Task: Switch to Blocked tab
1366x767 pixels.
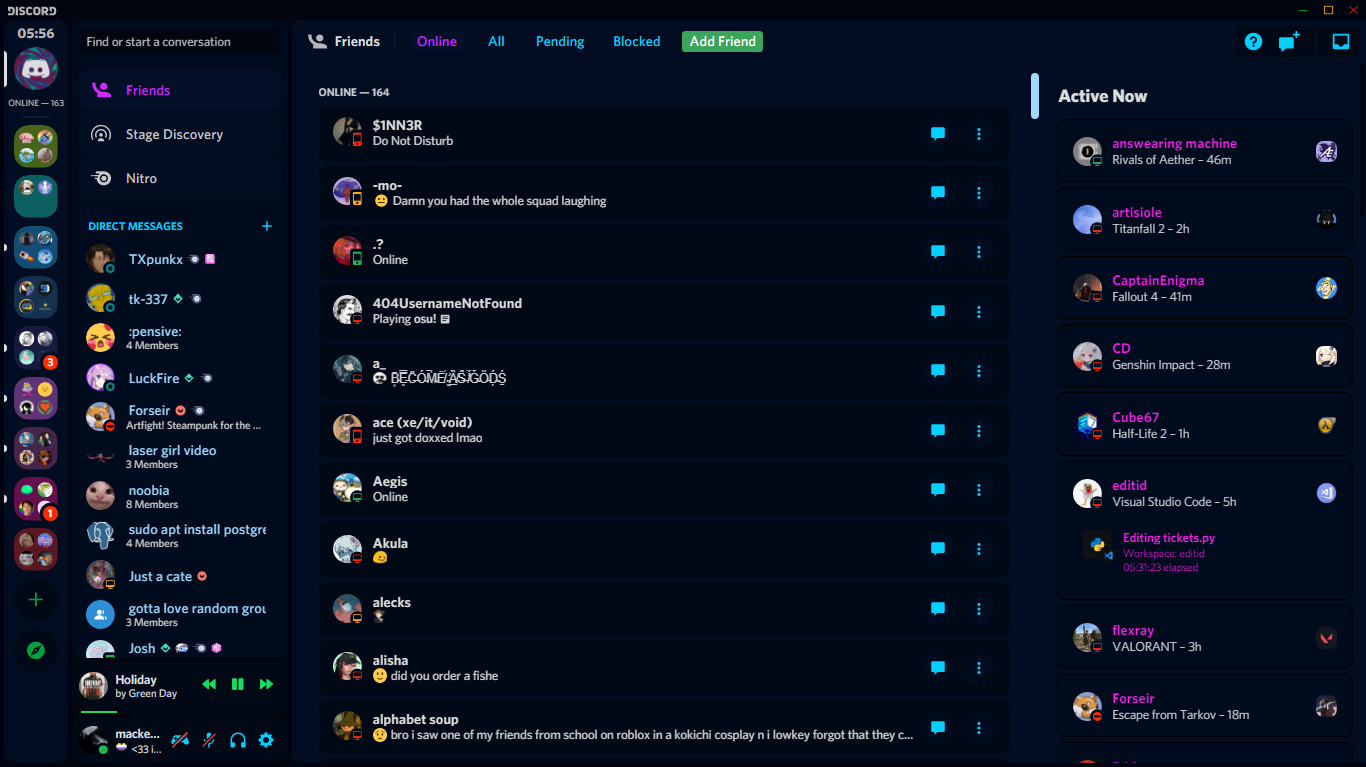Action: click(637, 42)
